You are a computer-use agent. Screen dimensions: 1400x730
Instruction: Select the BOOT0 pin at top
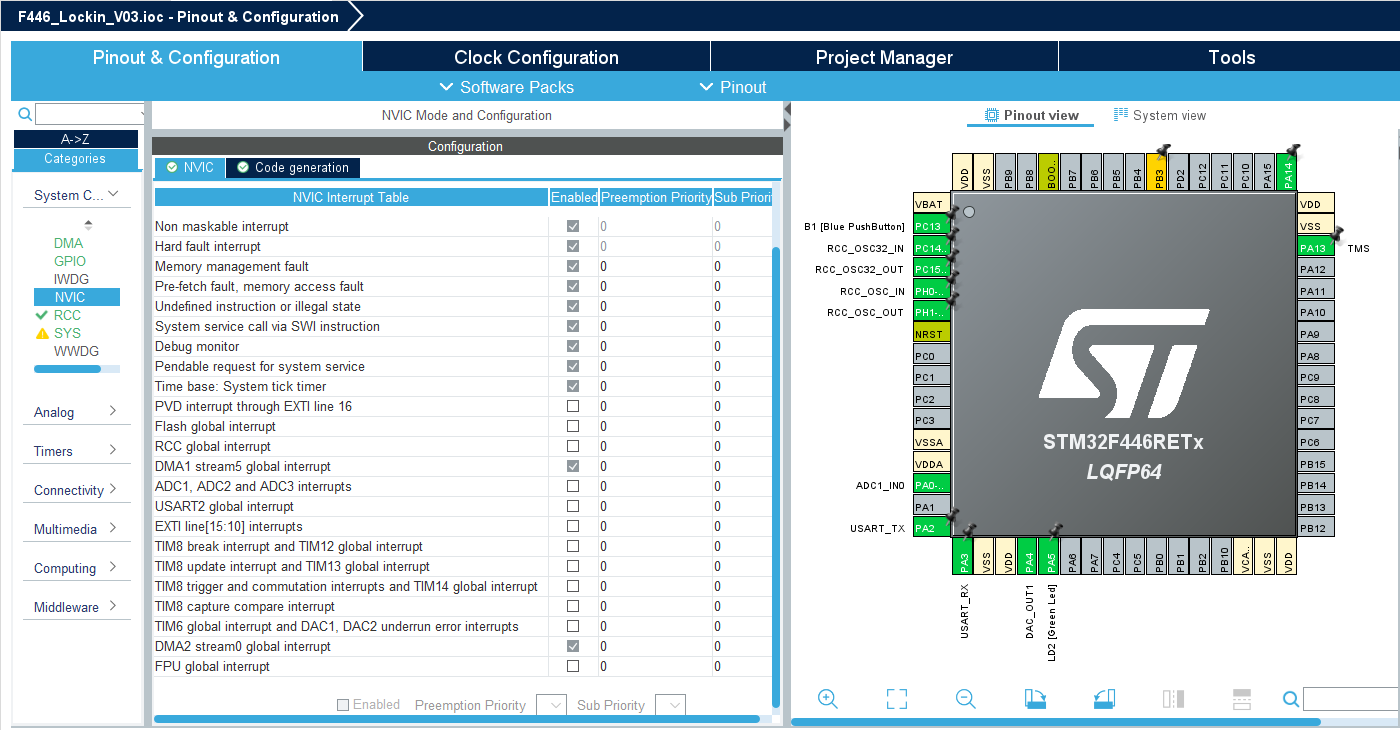pyautogui.click(x=1050, y=173)
